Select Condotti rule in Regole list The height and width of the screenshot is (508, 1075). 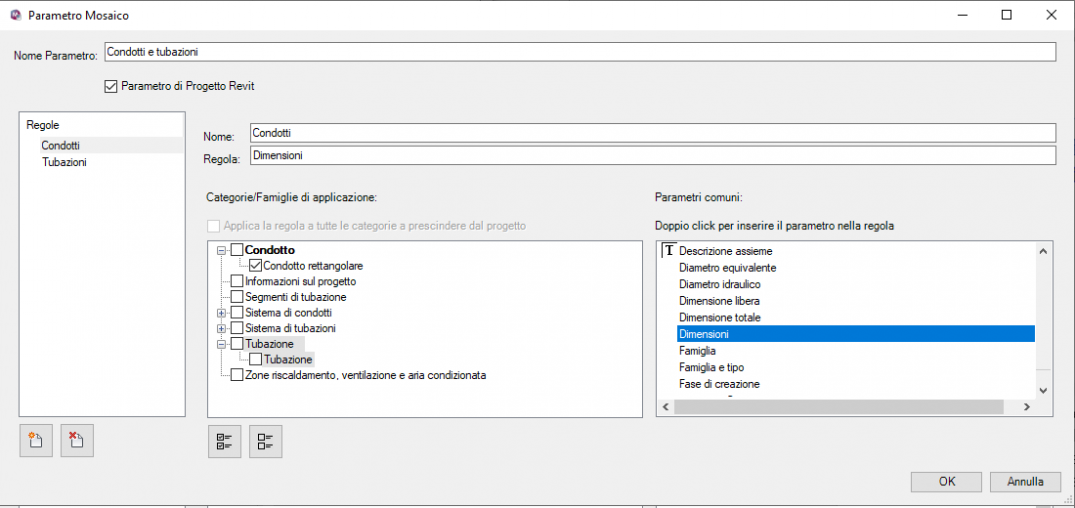click(x=60, y=145)
